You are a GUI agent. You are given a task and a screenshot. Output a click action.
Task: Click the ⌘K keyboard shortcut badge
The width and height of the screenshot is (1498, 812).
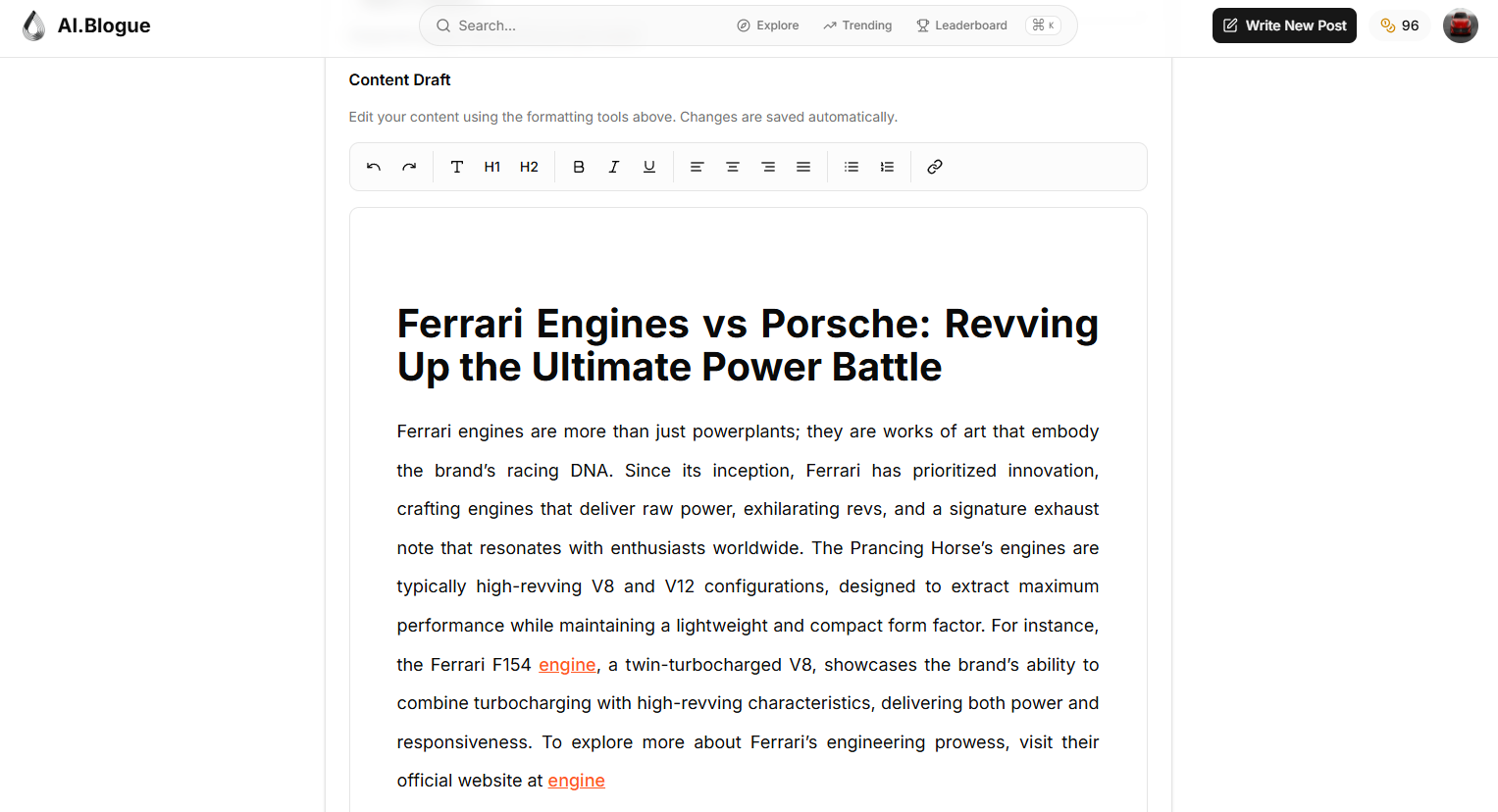coord(1043,25)
